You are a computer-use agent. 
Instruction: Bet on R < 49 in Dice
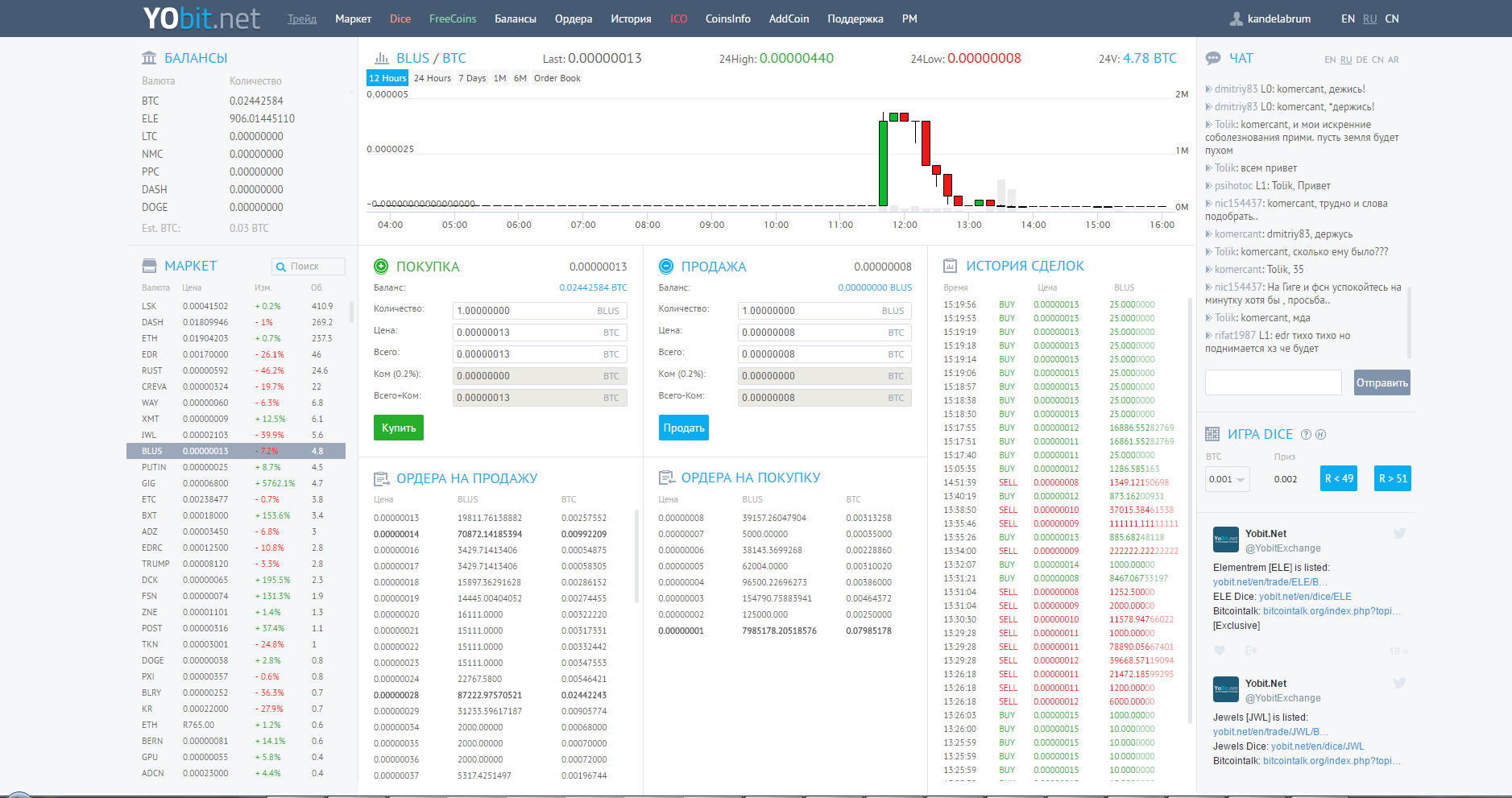pyautogui.click(x=1339, y=478)
